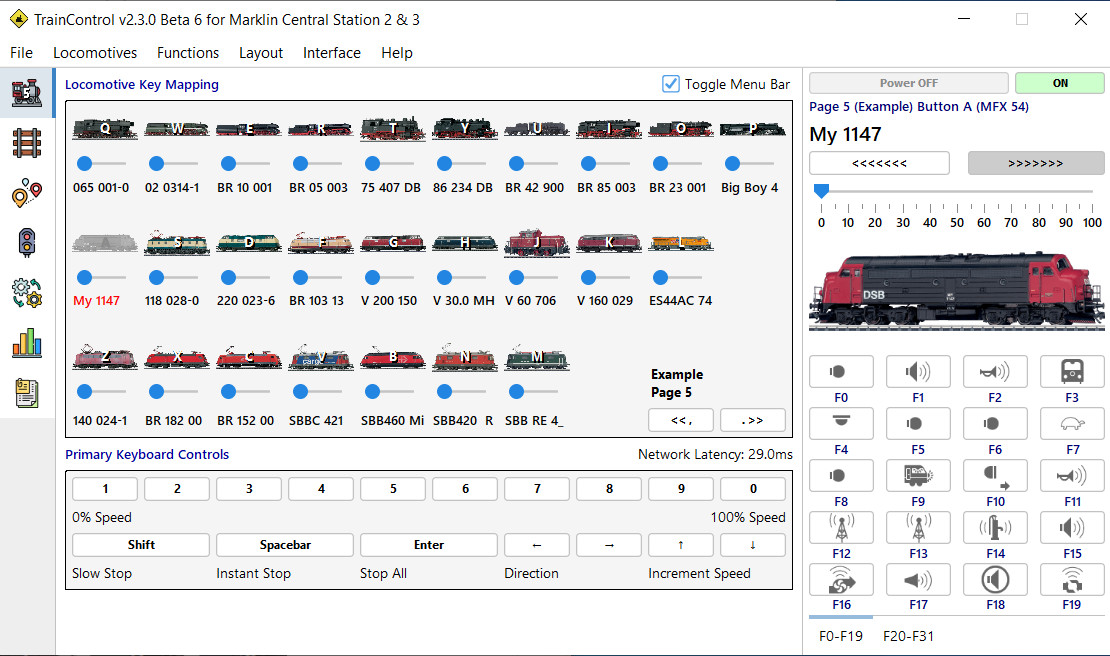Set forward direction with >>>>>>> button
This screenshot has width=1110, height=656.
(x=1035, y=163)
